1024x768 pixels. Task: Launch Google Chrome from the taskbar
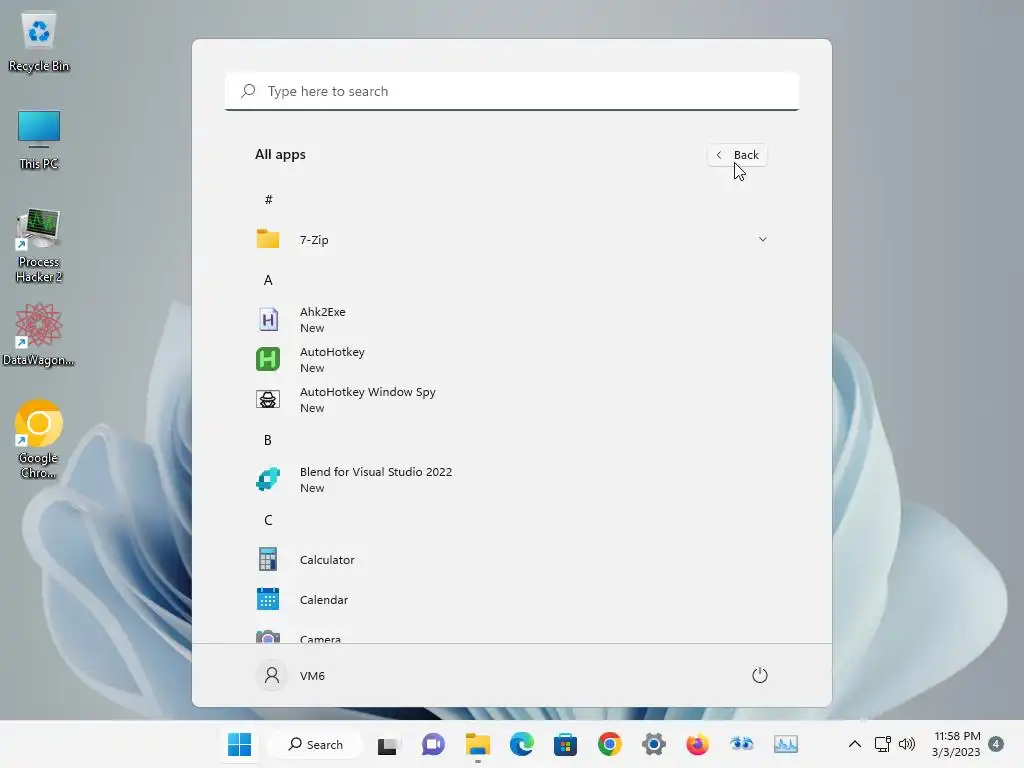click(x=609, y=744)
